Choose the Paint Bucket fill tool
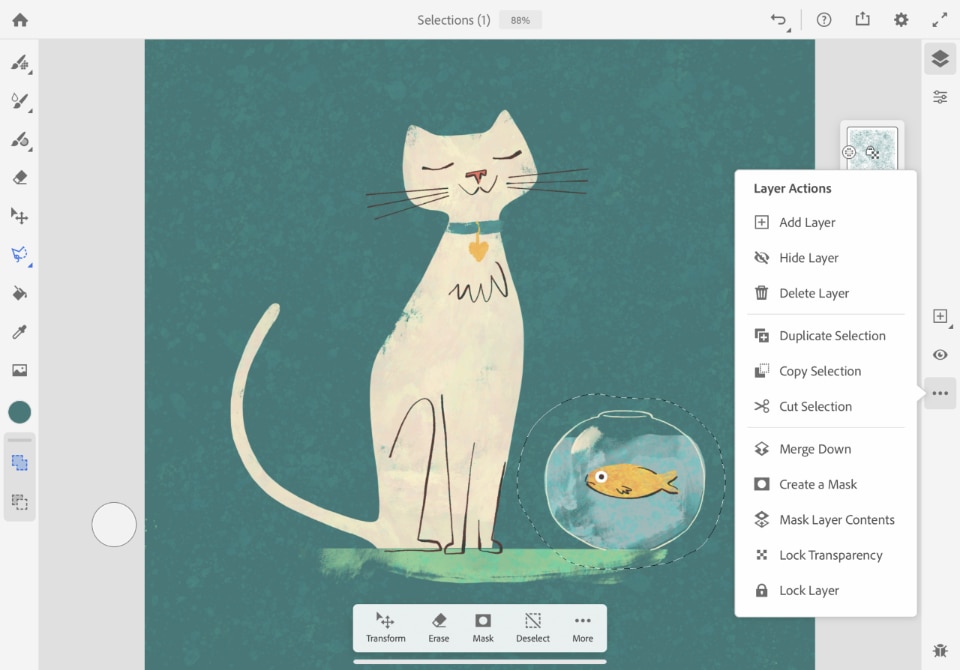This screenshot has height=670, width=960. pos(19,293)
